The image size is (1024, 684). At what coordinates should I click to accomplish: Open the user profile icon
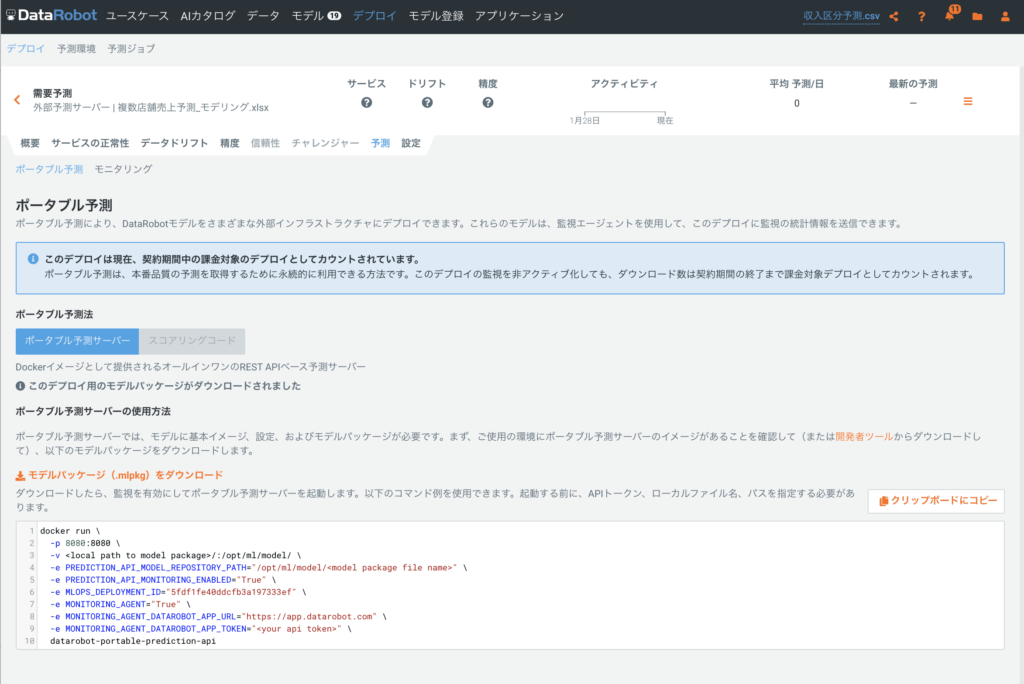click(x=1005, y=16)
